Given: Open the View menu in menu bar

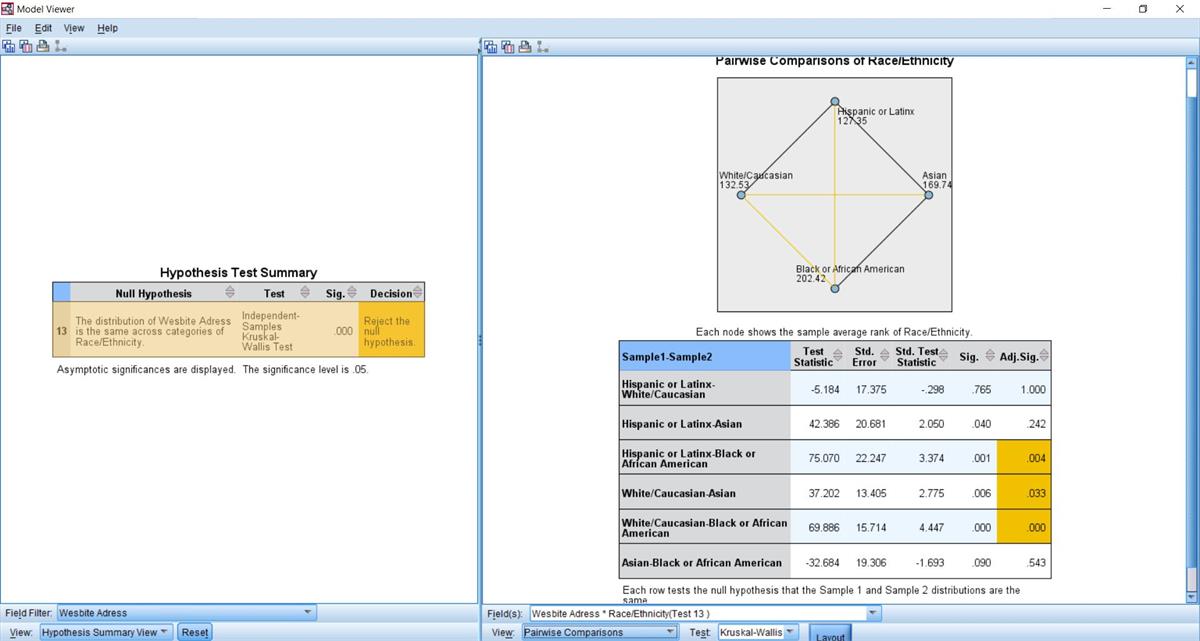Looking at the screenshot, I should (74, 28).
